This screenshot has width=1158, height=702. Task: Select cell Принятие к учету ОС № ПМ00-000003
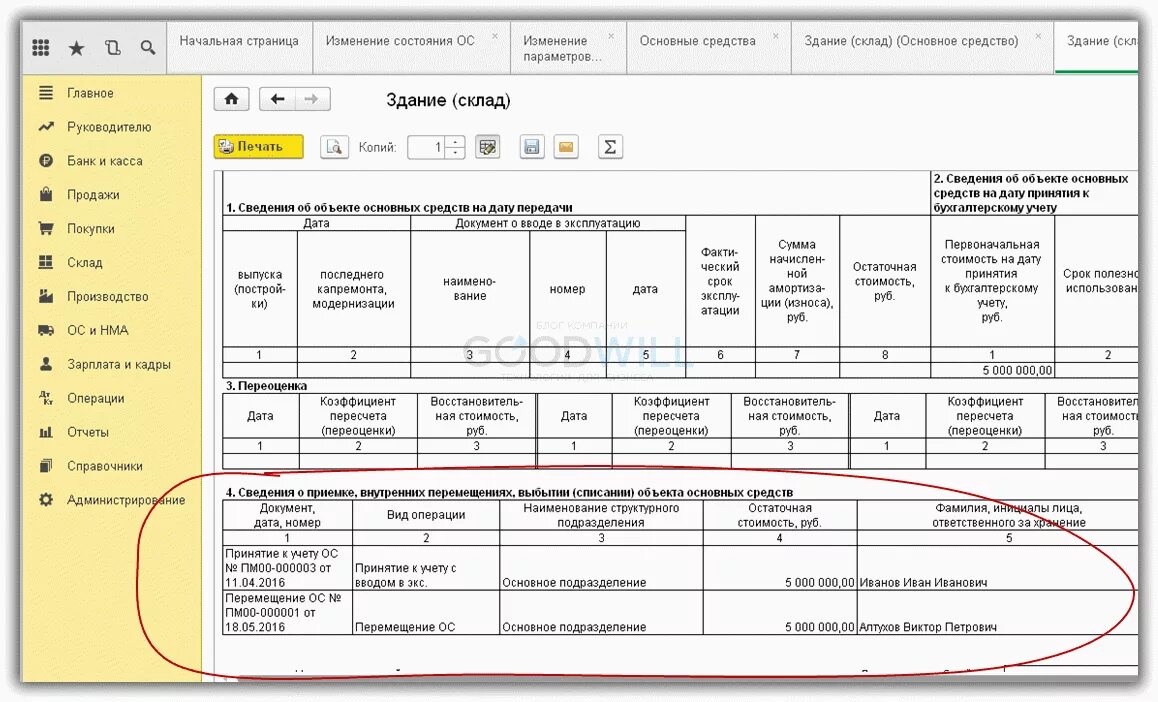[x=287, y=568]
